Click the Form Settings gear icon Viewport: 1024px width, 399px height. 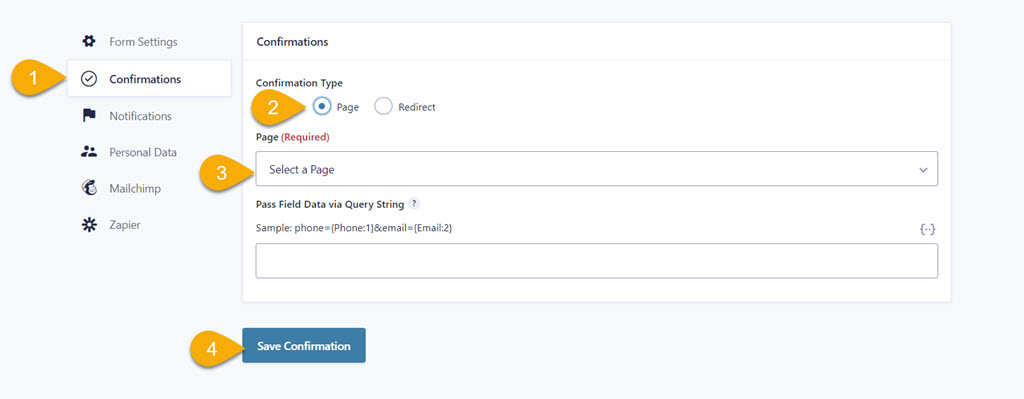(89, 42)
